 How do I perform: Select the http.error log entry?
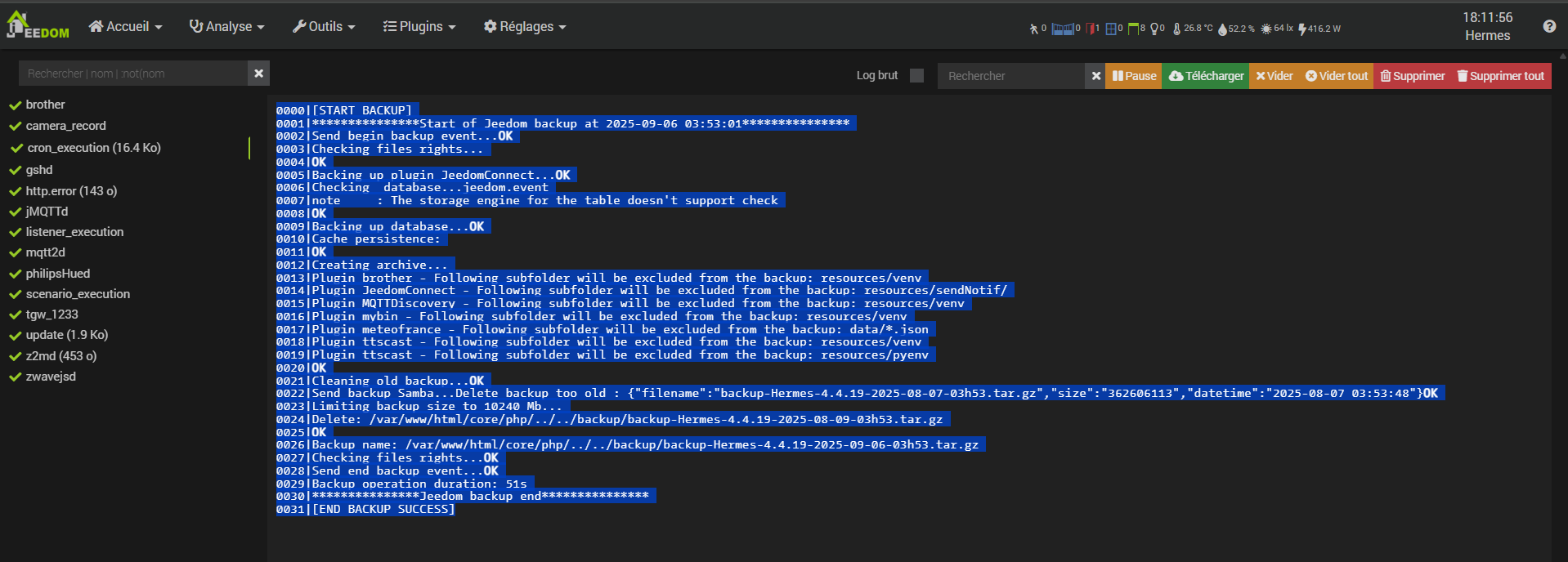[71, 191]
